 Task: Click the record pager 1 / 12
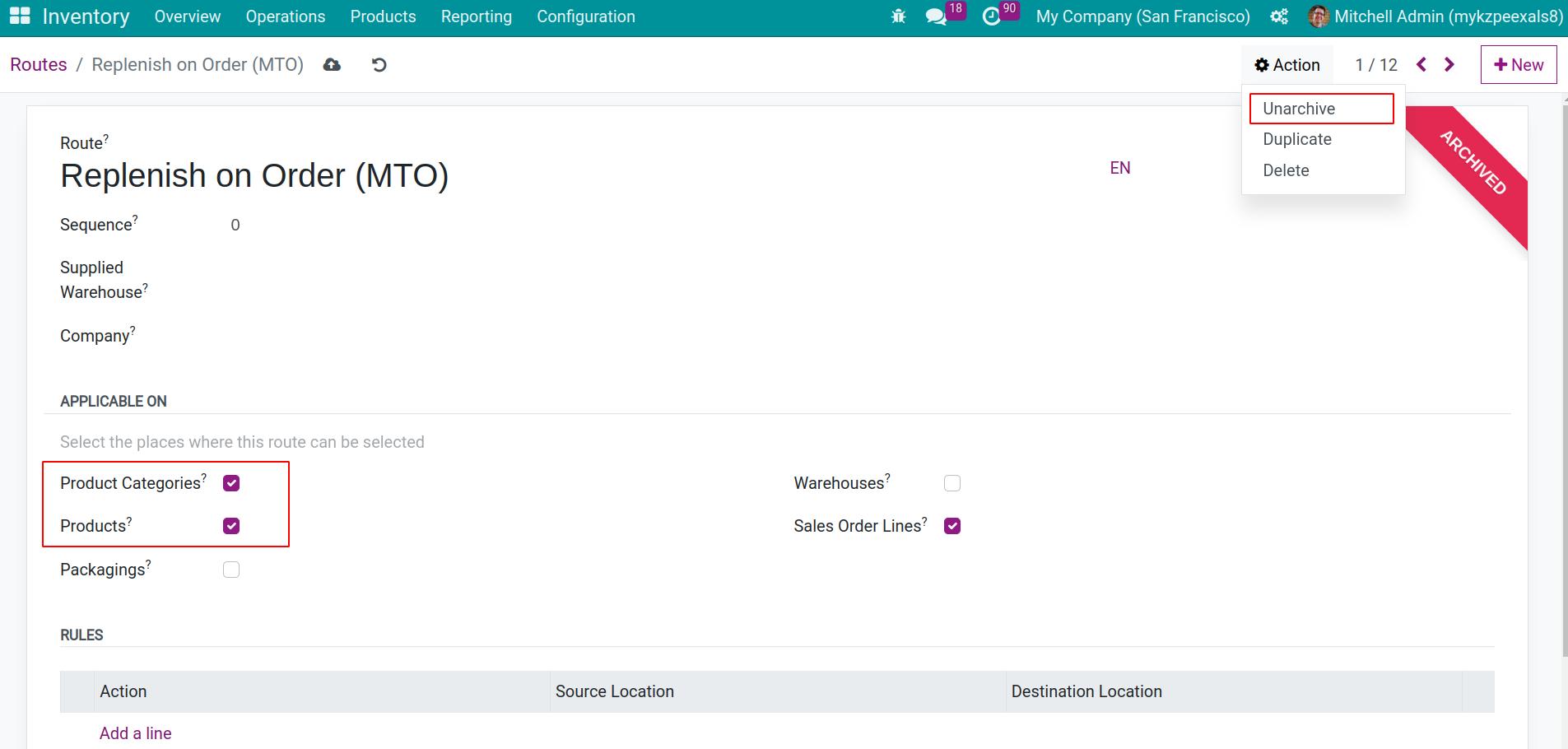point(1376,65)
